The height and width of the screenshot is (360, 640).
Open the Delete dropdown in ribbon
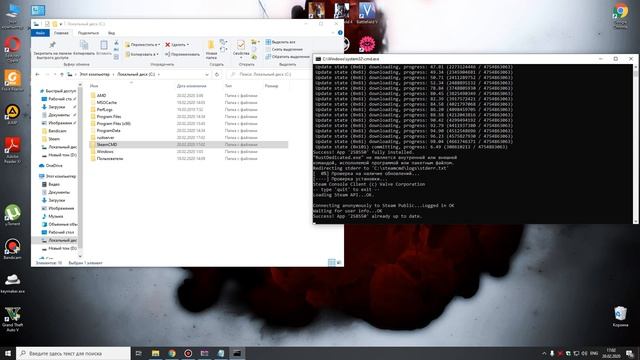point(177,44)
